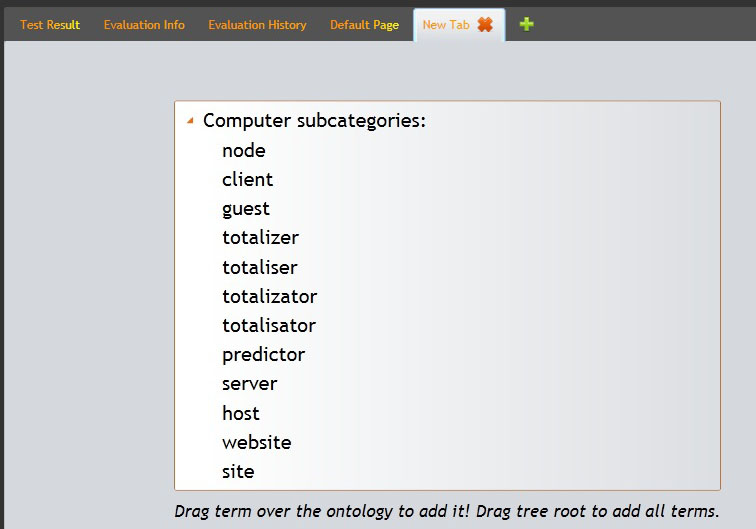
Task: Select the Default Page tab
Action: click(364, 25)
